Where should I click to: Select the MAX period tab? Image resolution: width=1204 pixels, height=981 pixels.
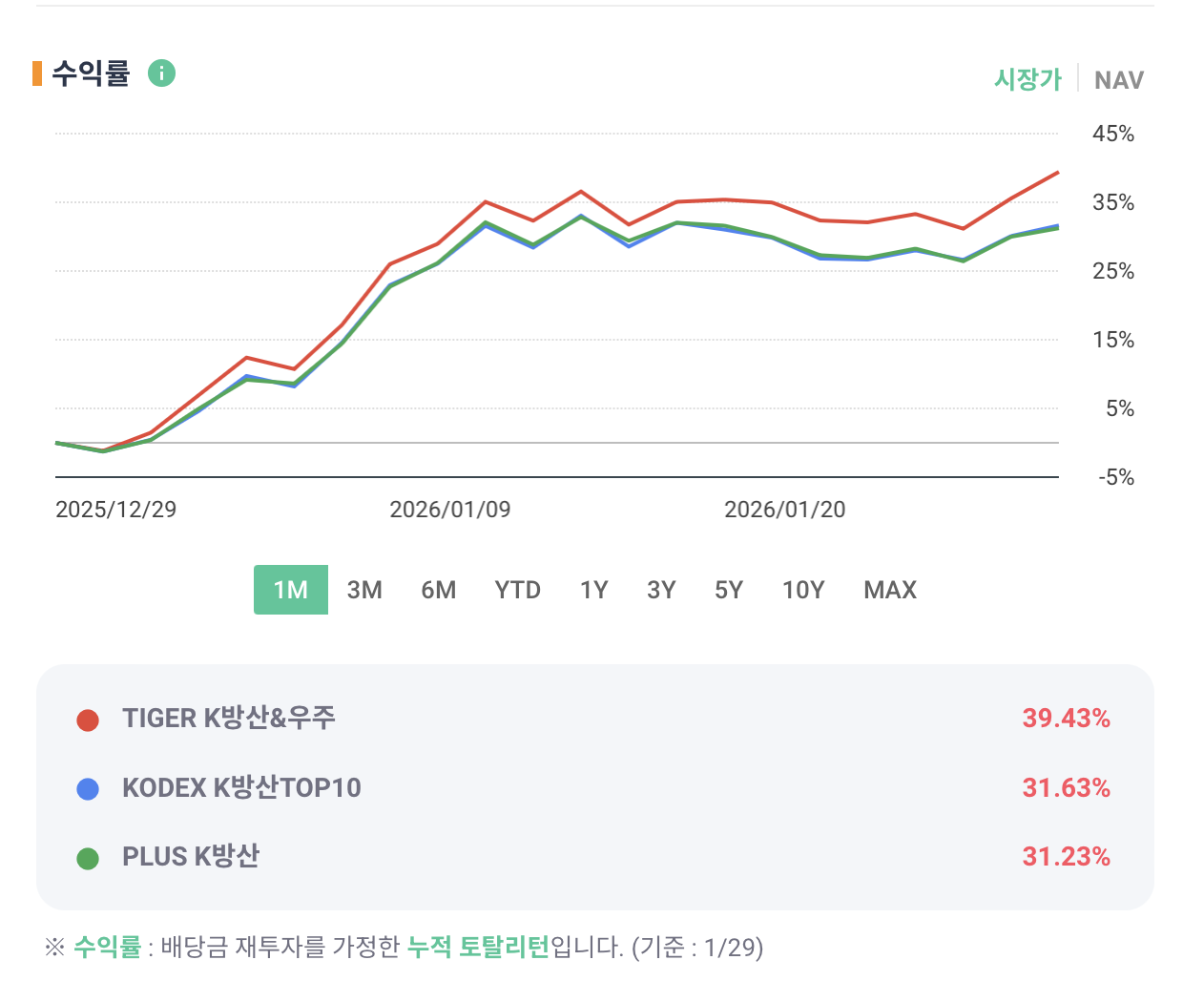(890, 590)
